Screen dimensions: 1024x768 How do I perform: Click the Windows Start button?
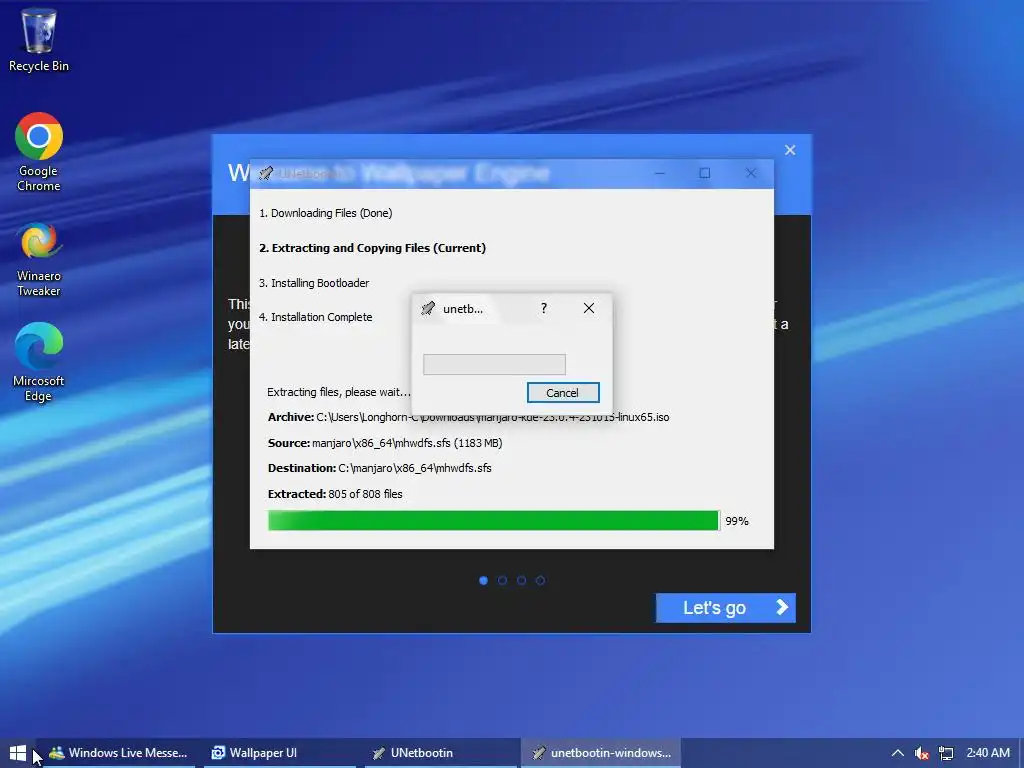(x=18, y=753)
